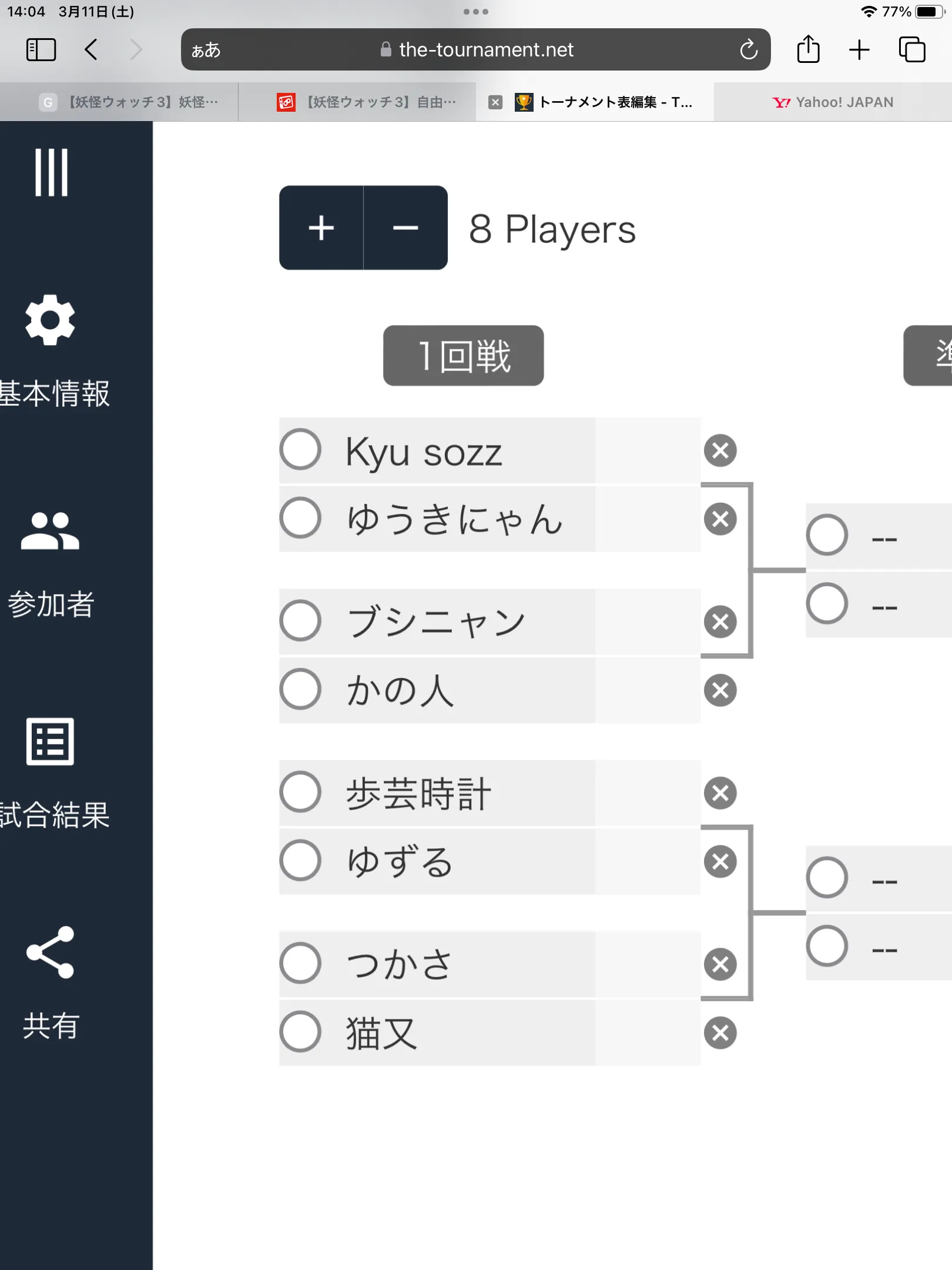Click the 1回戦 round label button
The height and width of the screenshot is (1270, 952).
464,356
